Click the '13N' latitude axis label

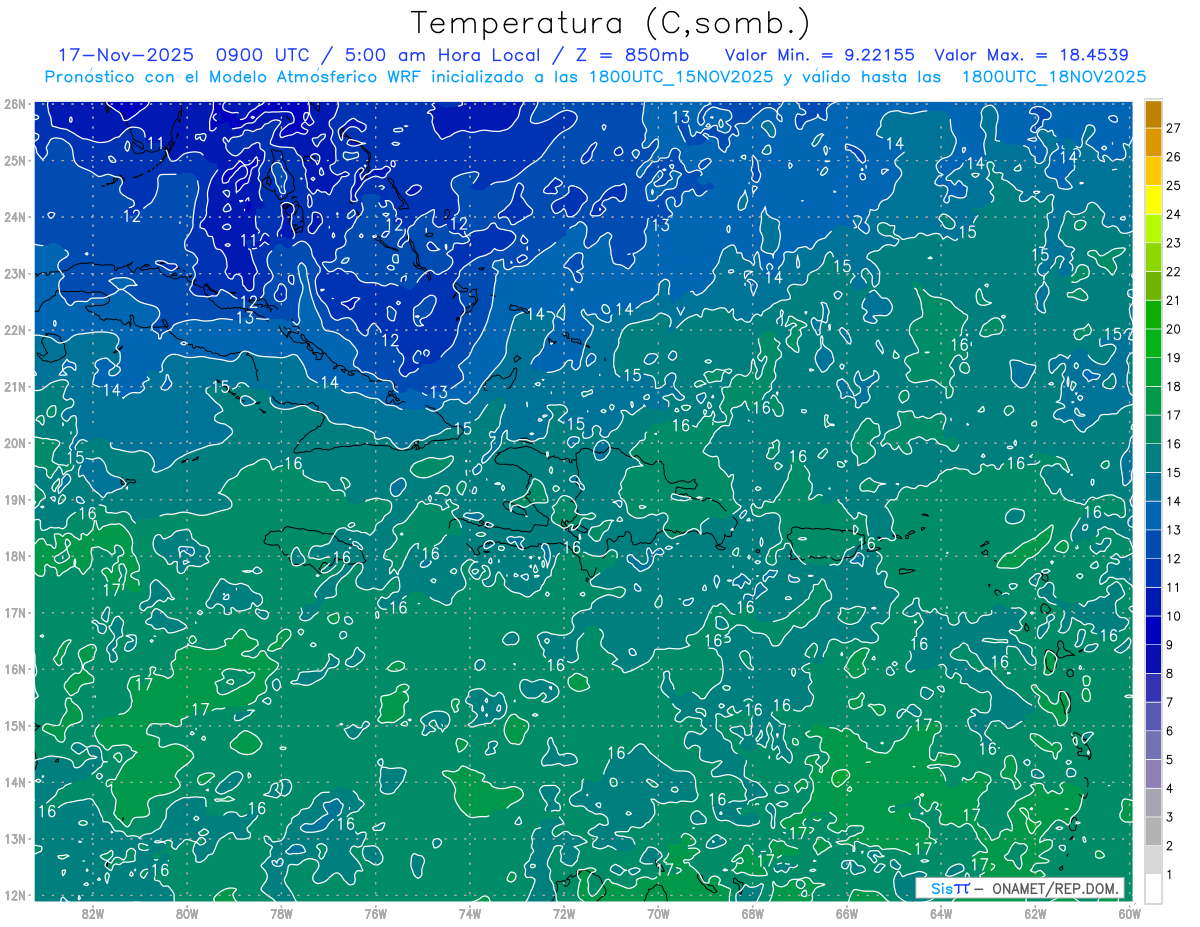(14, 838)
